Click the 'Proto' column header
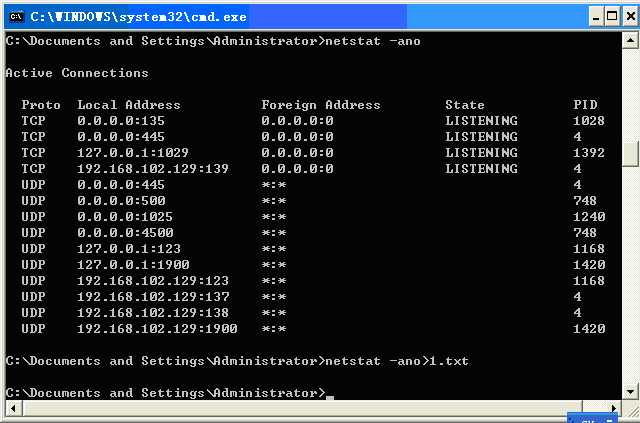640x423 pixels. [41, 105]
